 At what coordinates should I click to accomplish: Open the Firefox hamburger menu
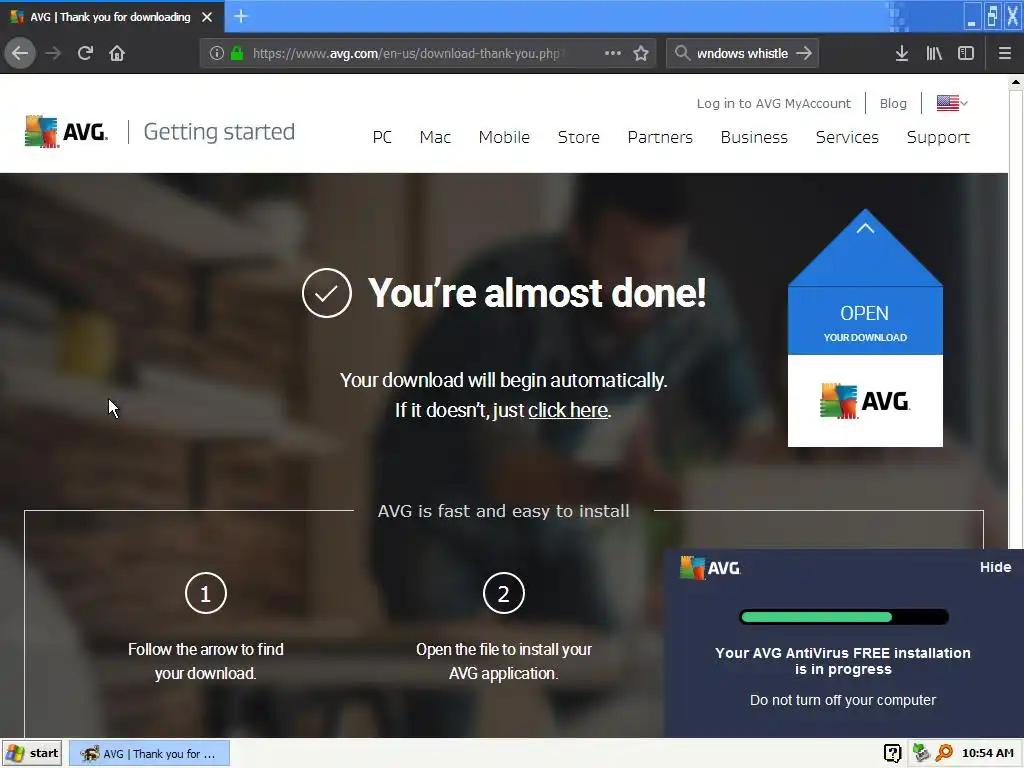(1005, 53)
